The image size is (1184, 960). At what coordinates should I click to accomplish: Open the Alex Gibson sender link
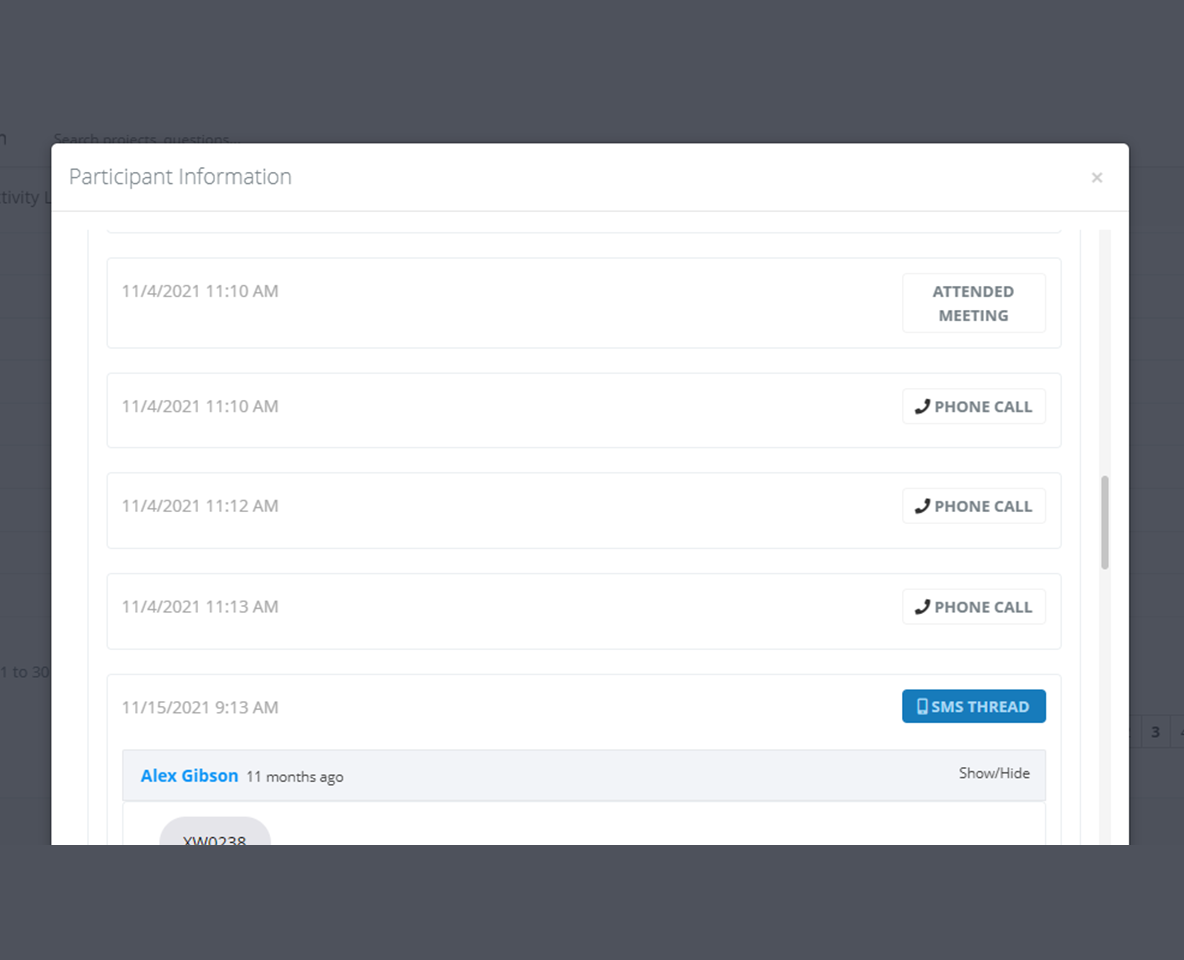point(189,776)
